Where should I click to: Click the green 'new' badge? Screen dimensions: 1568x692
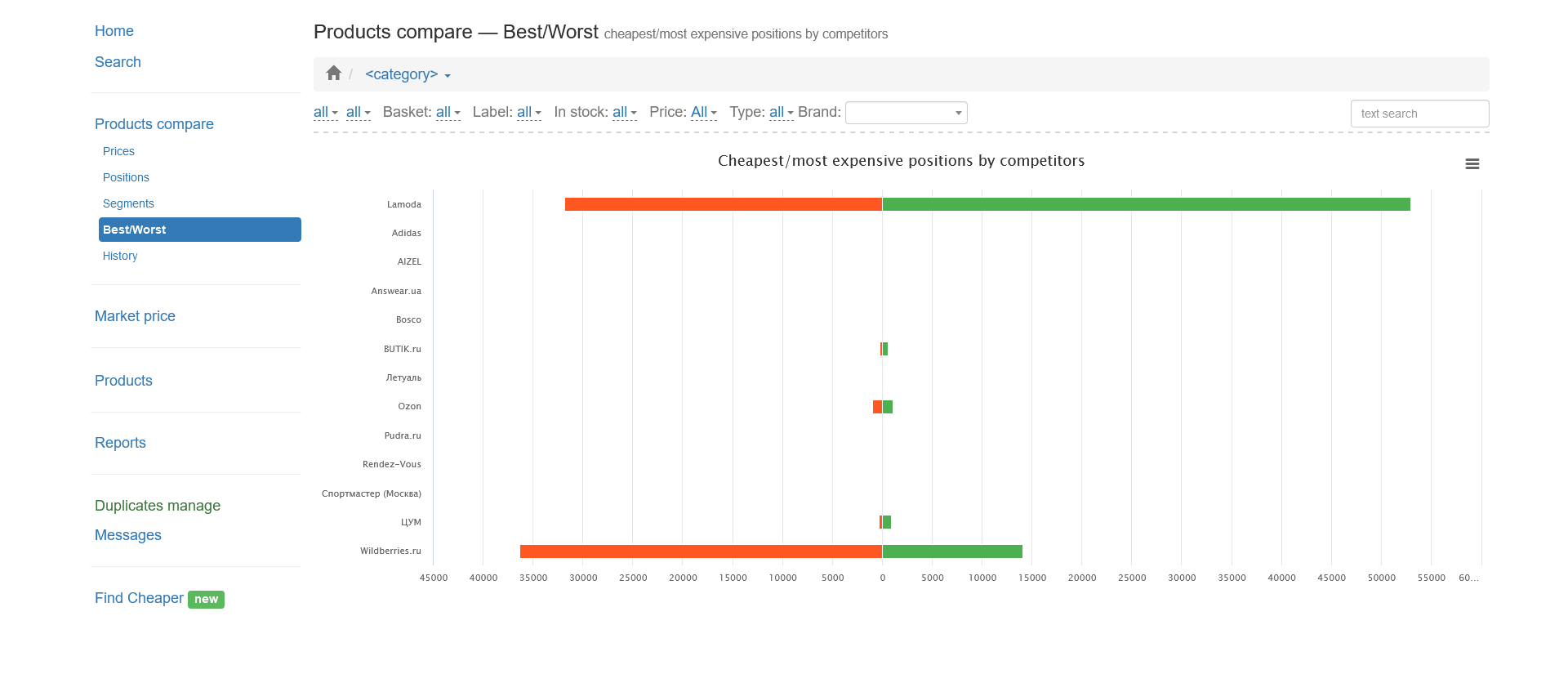point(206,599)
